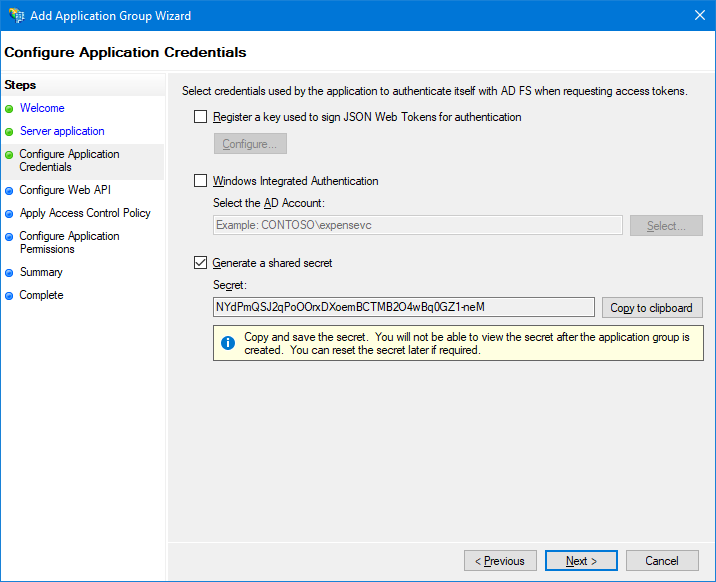The height and width of the screenshot is (582, 716).
Task: Close the Add Application Group Wizard window
Action: point(700,16)
